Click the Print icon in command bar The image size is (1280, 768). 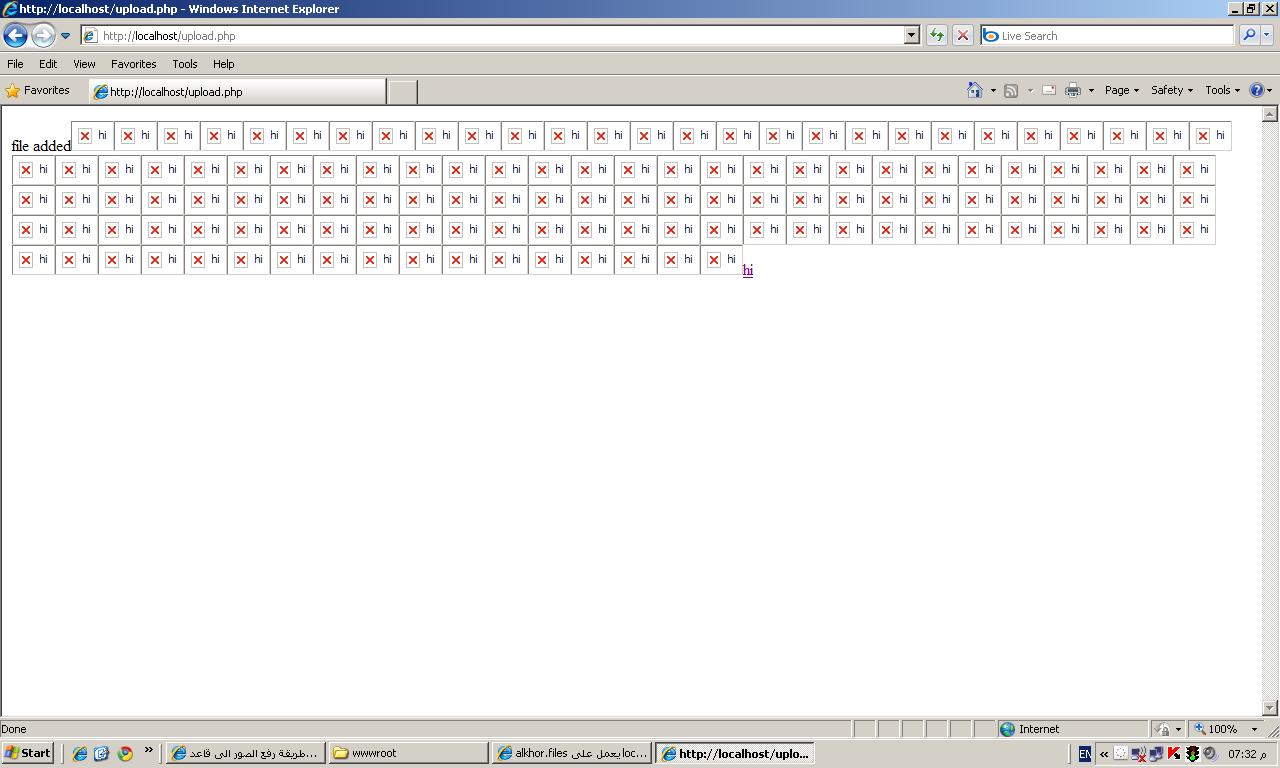click(x=1073, y=90)
